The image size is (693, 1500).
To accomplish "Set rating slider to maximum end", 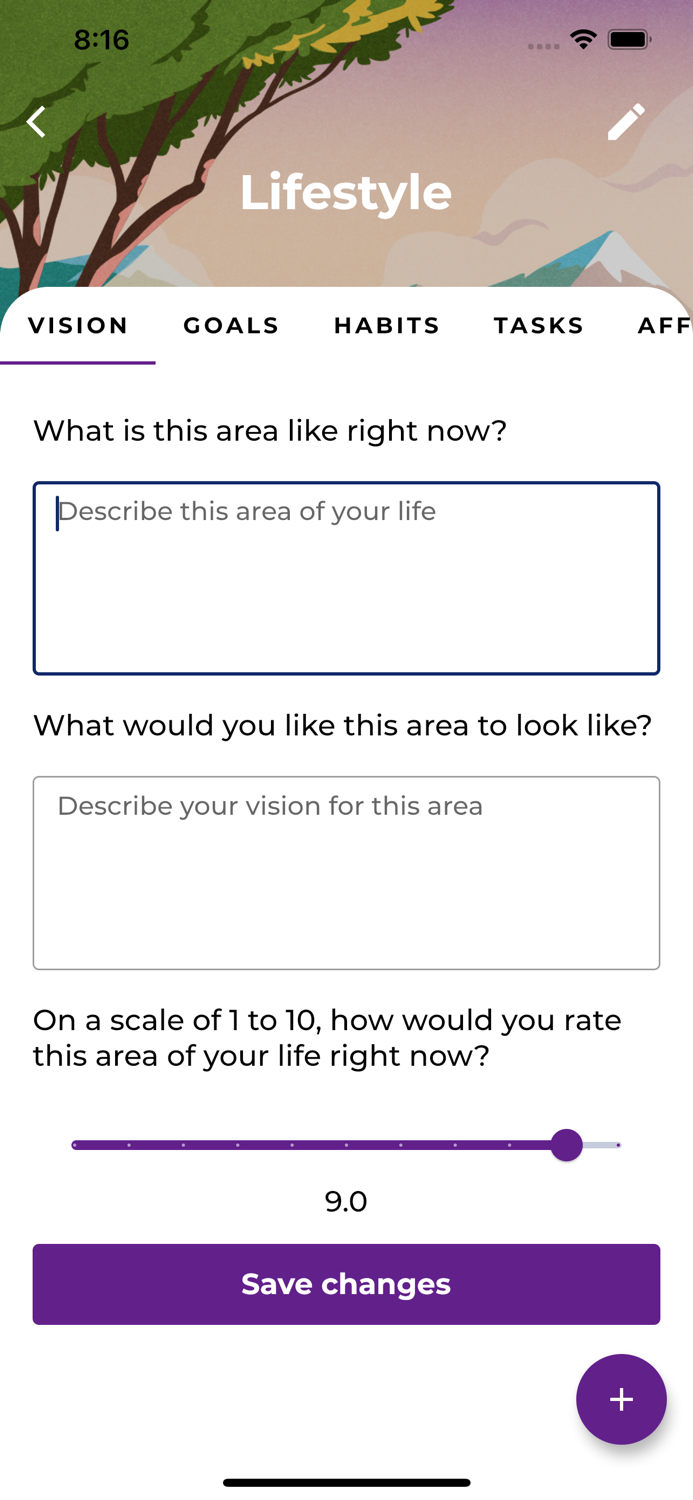I will click(619, 1145).
